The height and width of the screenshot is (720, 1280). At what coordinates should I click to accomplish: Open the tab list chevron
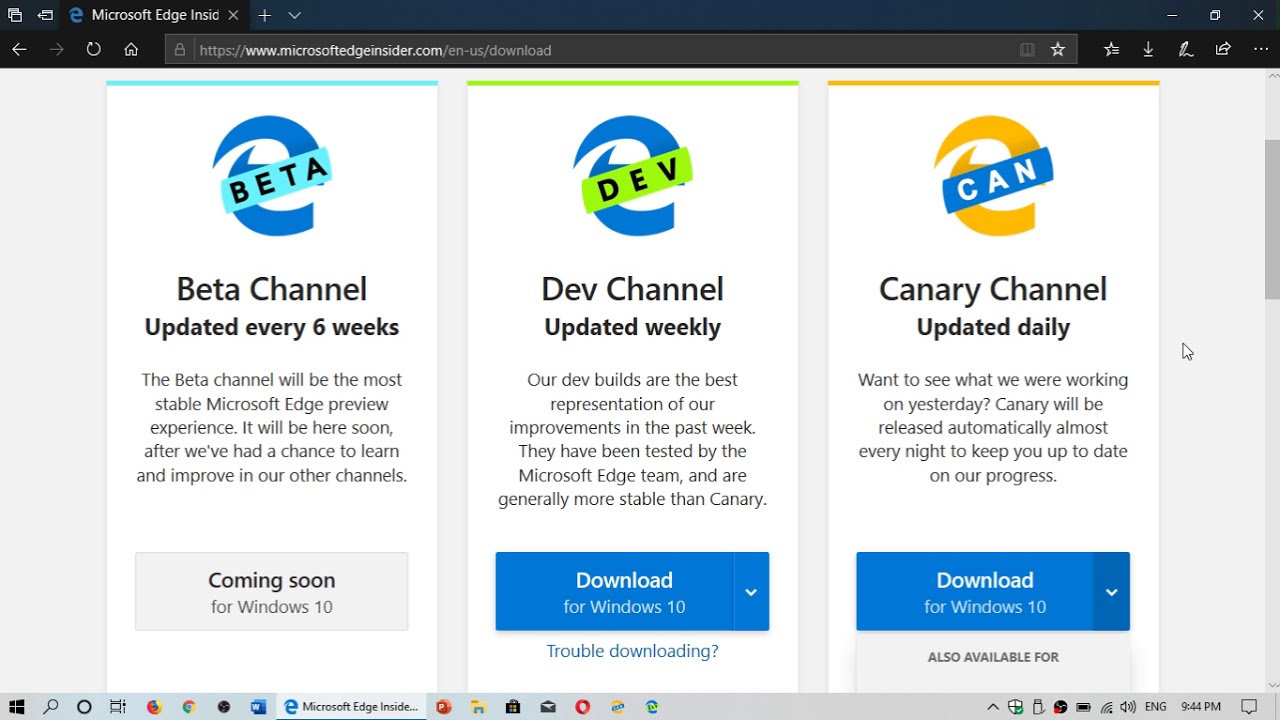tap(294, 16)
